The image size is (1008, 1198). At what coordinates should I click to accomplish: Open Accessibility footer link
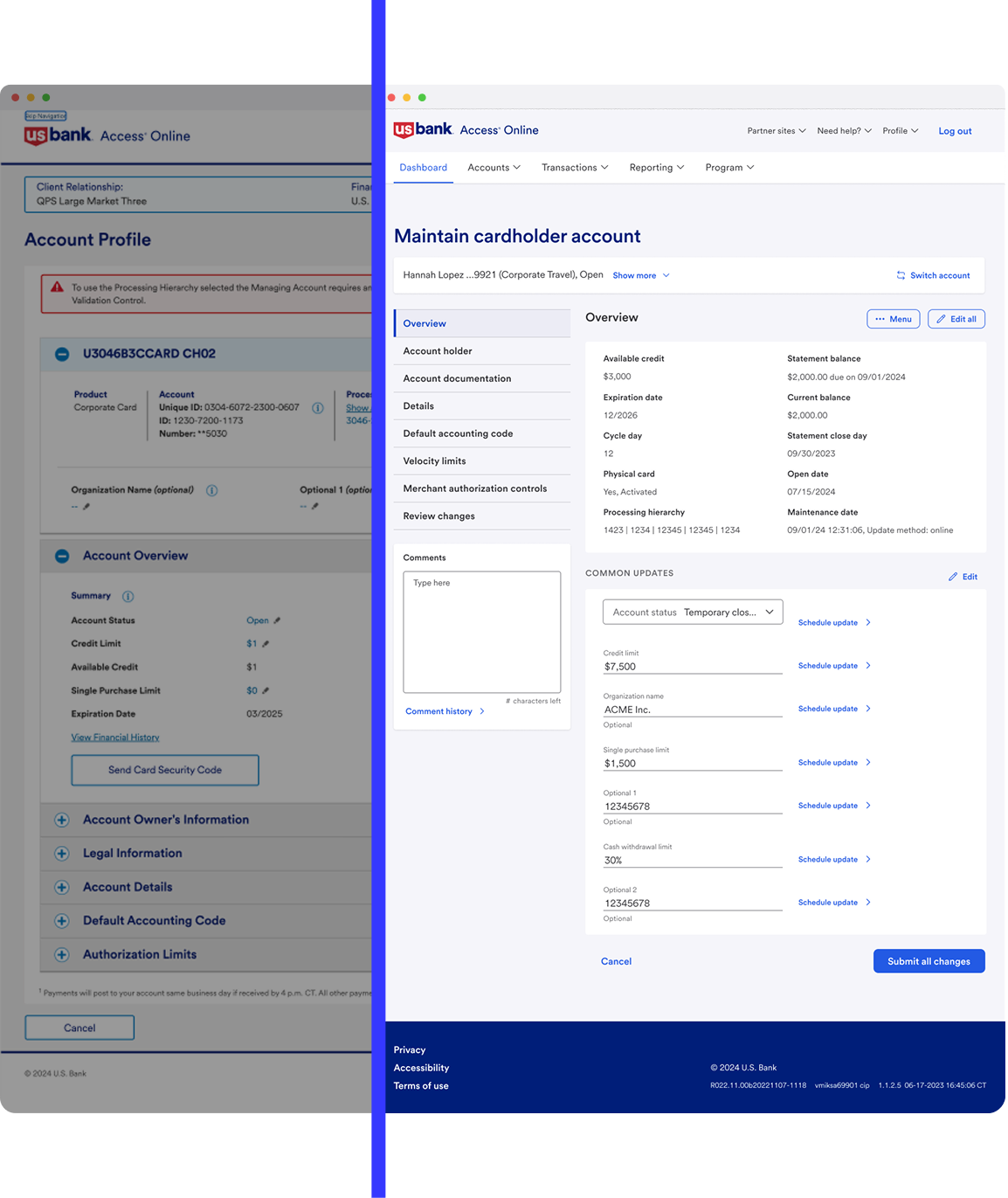[x=421, y=1068]
